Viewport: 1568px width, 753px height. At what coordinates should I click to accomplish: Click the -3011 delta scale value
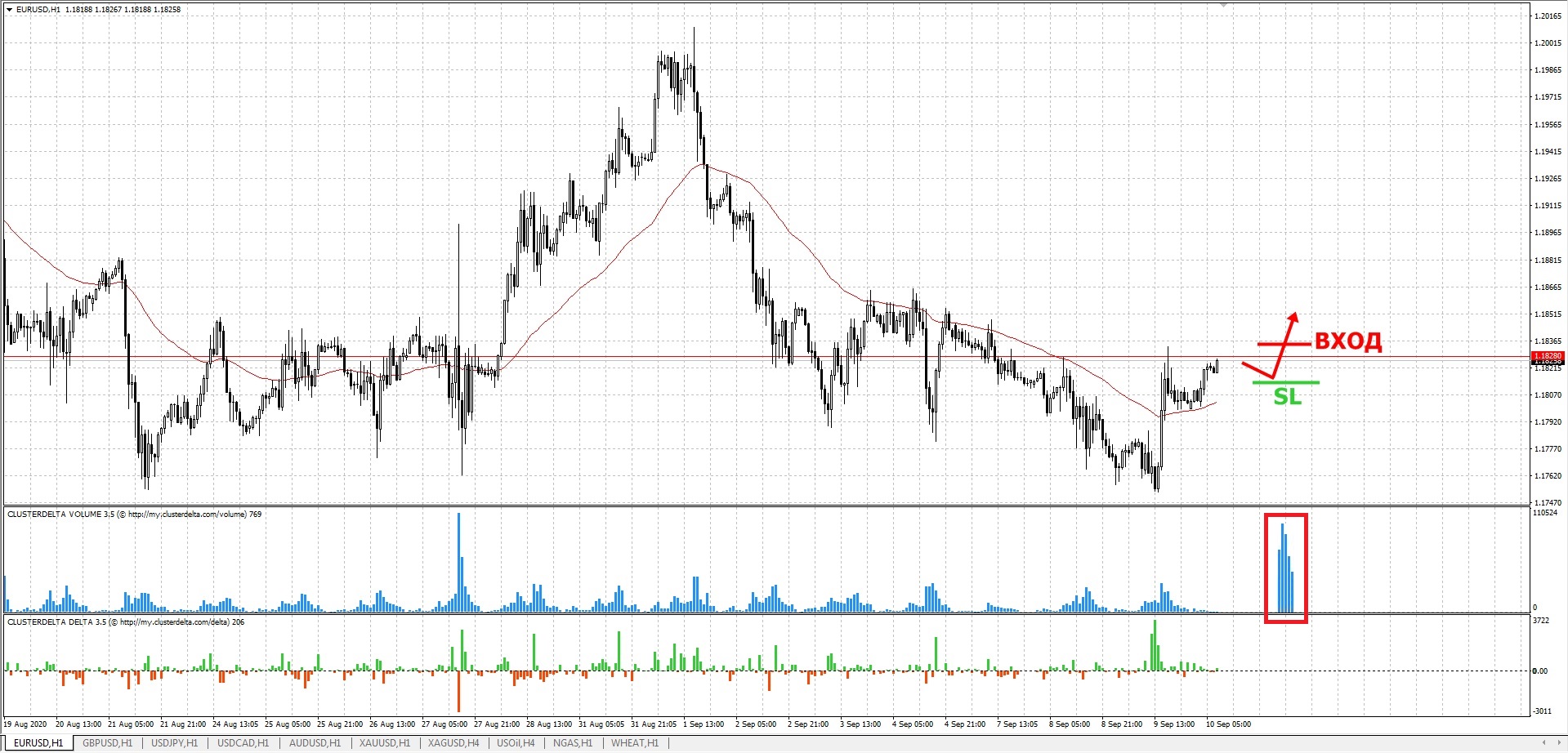[x=1543, y=711]
